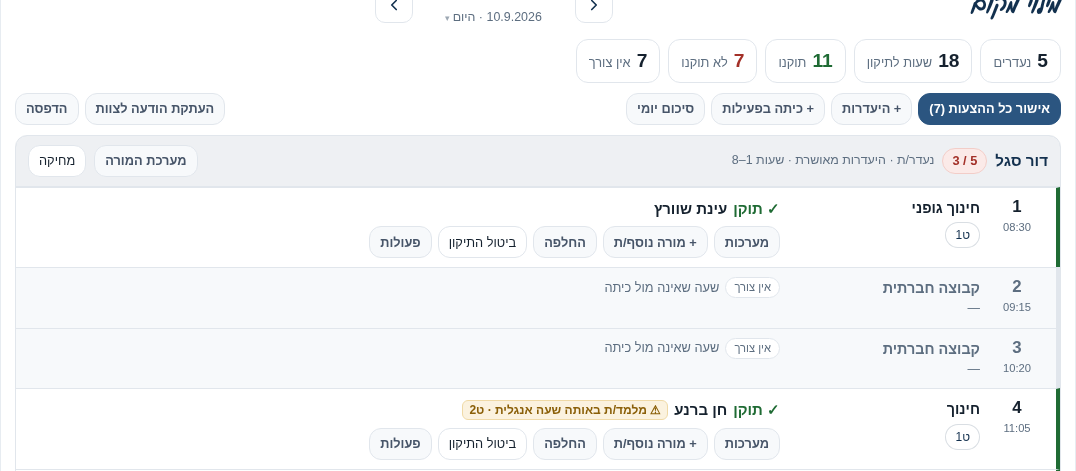Go to next day with the left chevron

point(394,6)
